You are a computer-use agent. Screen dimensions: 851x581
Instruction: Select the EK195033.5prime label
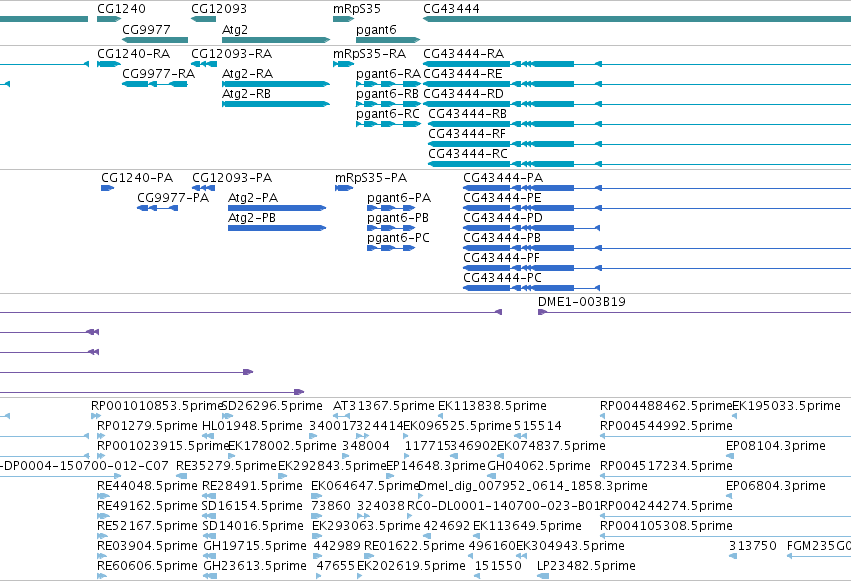(786, 406)
